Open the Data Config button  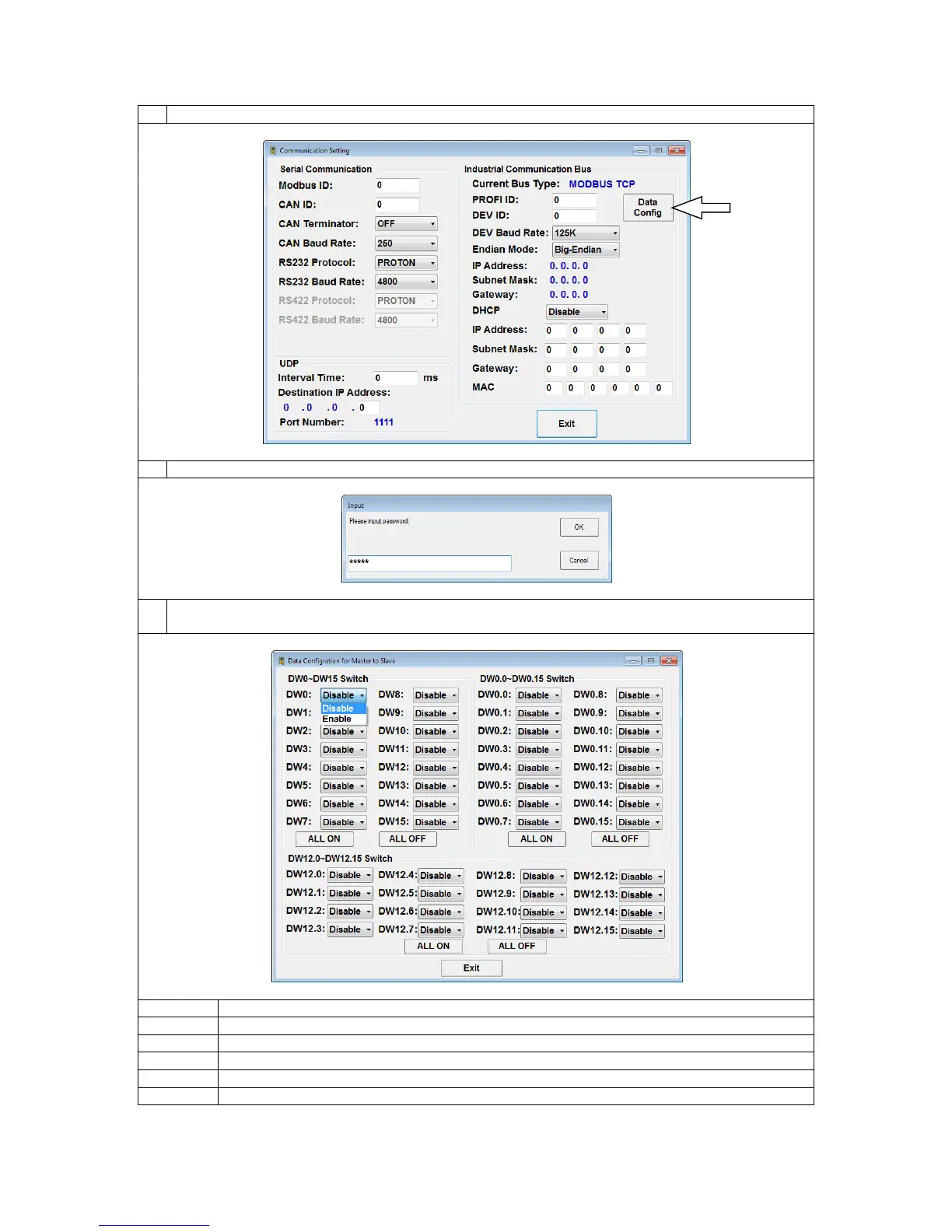point(648,208)
